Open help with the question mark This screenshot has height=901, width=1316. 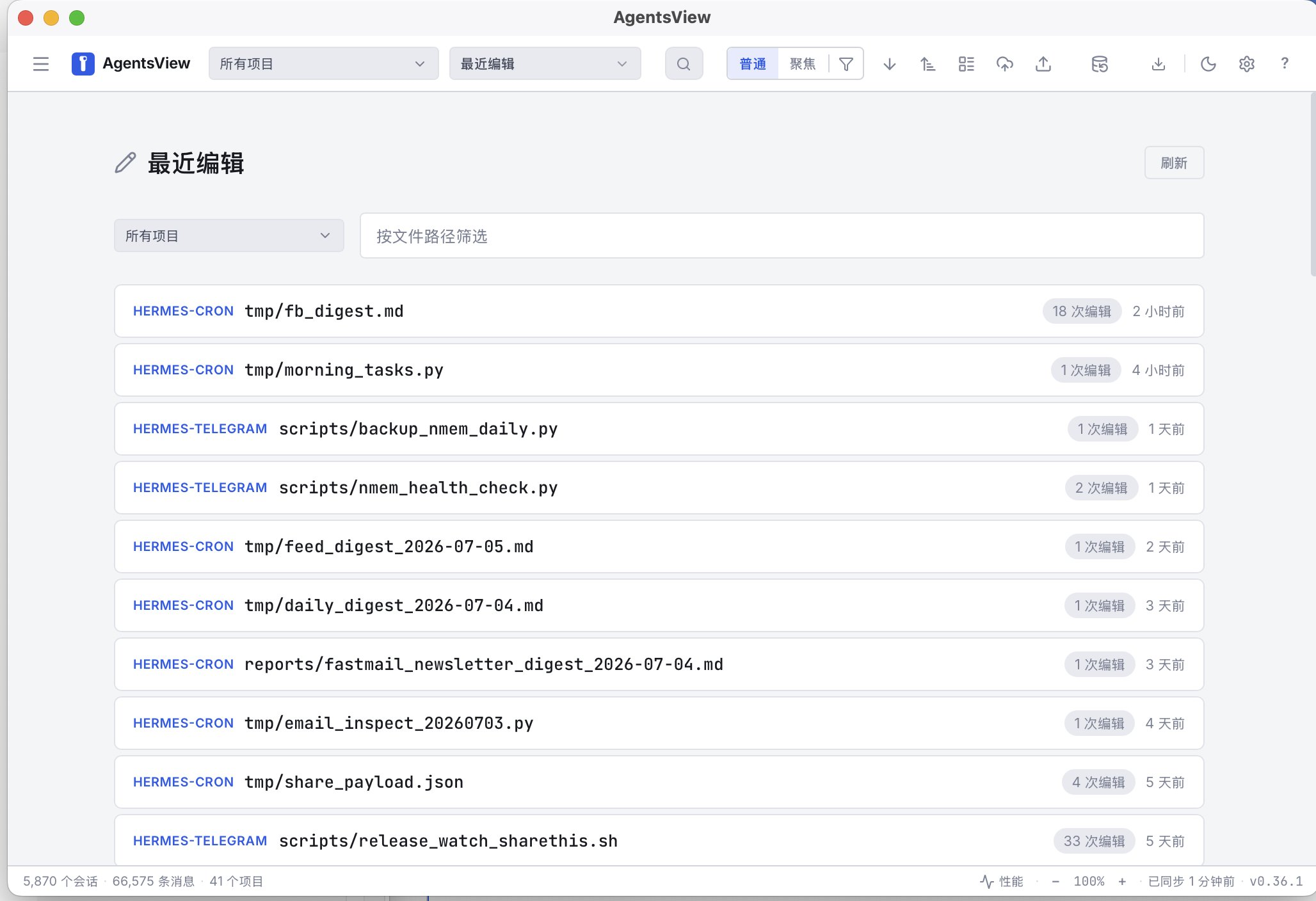(1284, 63)
